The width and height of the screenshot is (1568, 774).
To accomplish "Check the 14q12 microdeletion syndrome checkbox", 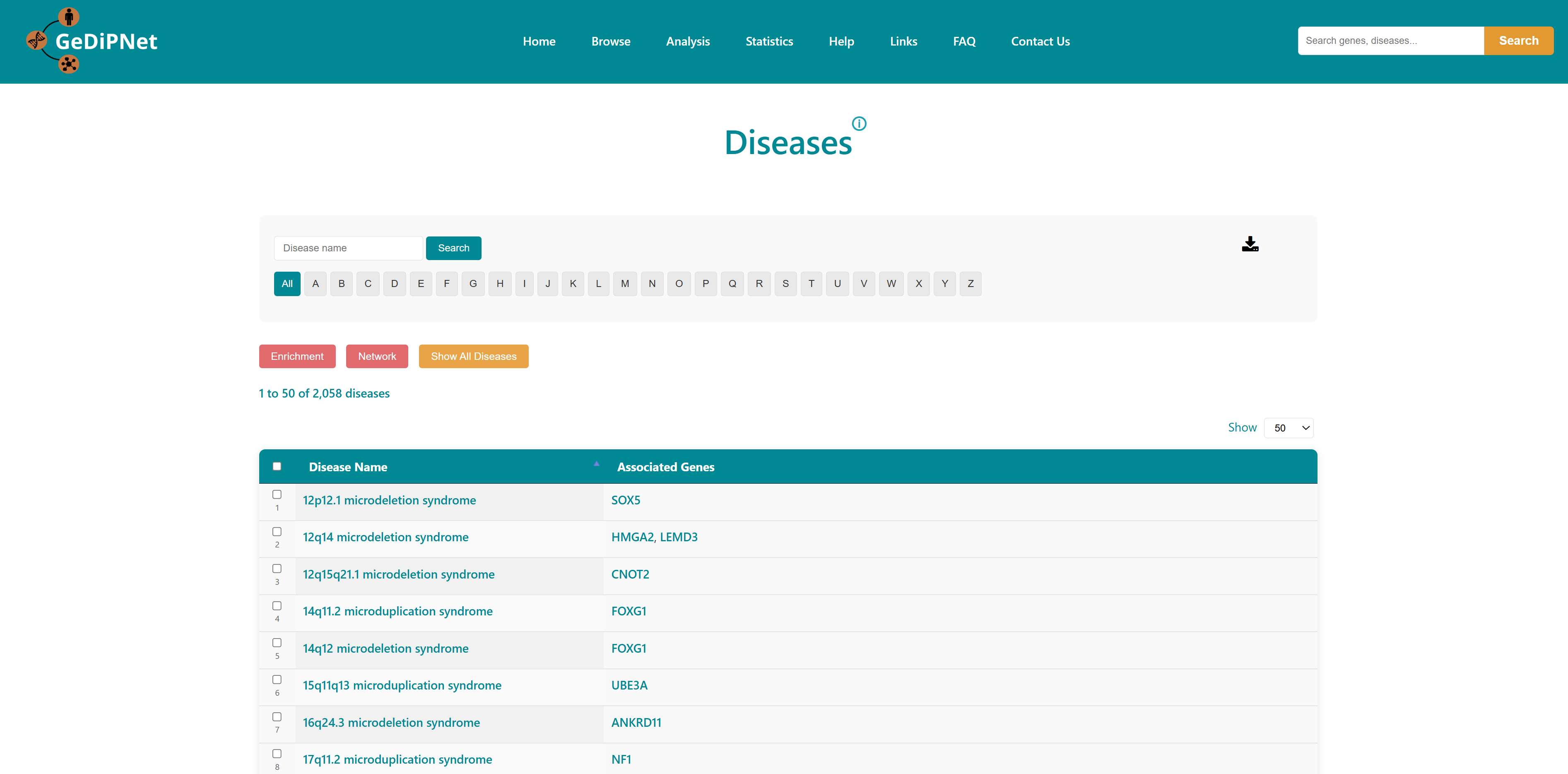I will pyautogui.click(x=277, y=642).
